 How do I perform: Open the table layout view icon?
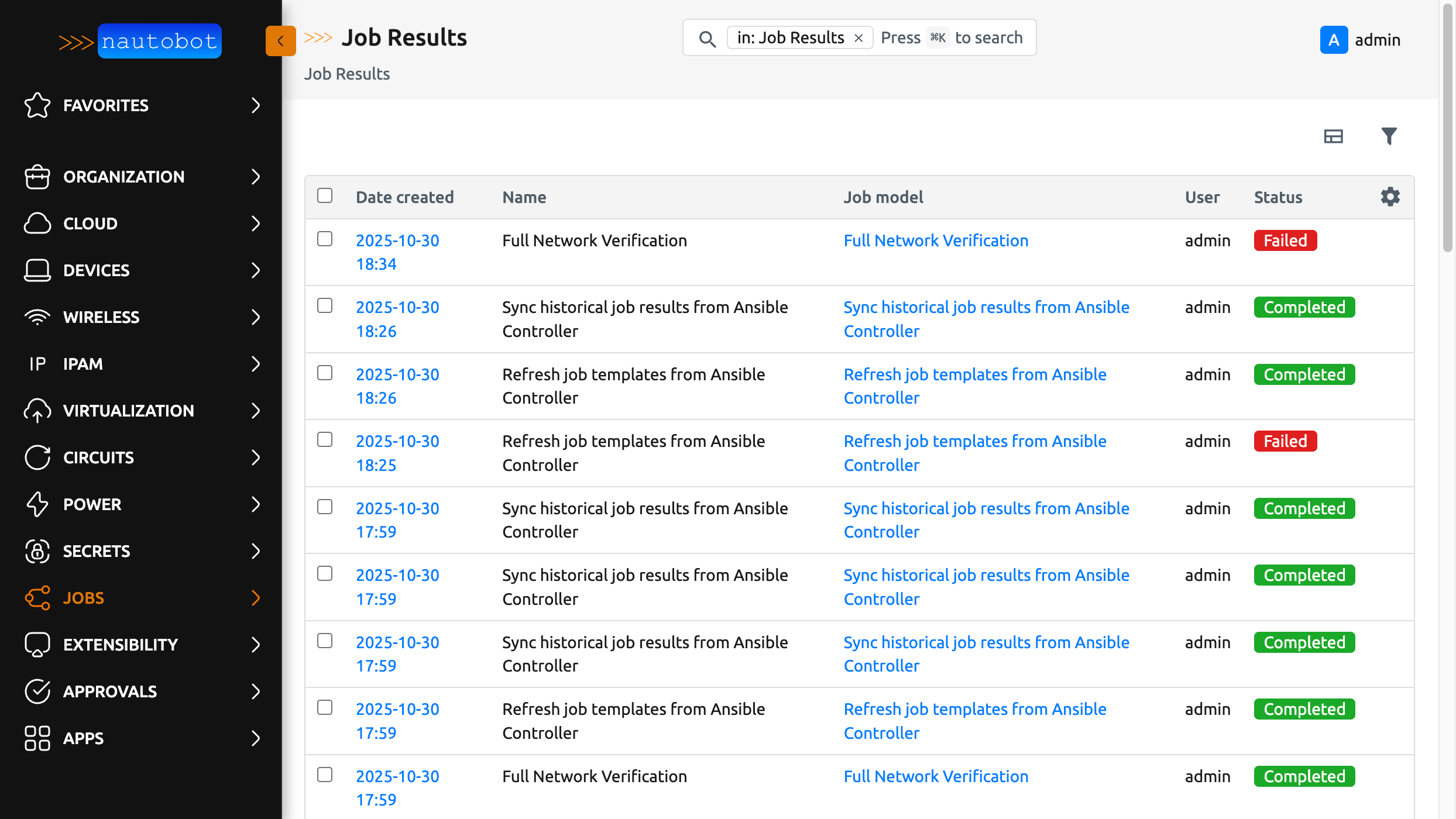click(1334, 136)
